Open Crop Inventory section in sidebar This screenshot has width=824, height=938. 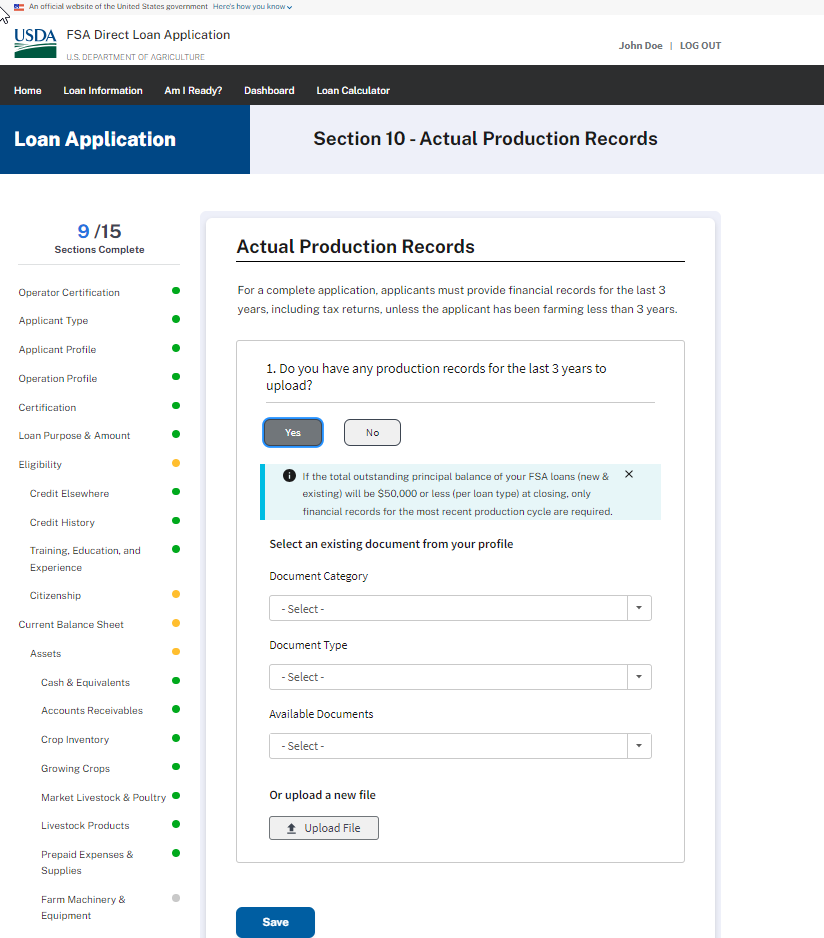pos(75,739)
